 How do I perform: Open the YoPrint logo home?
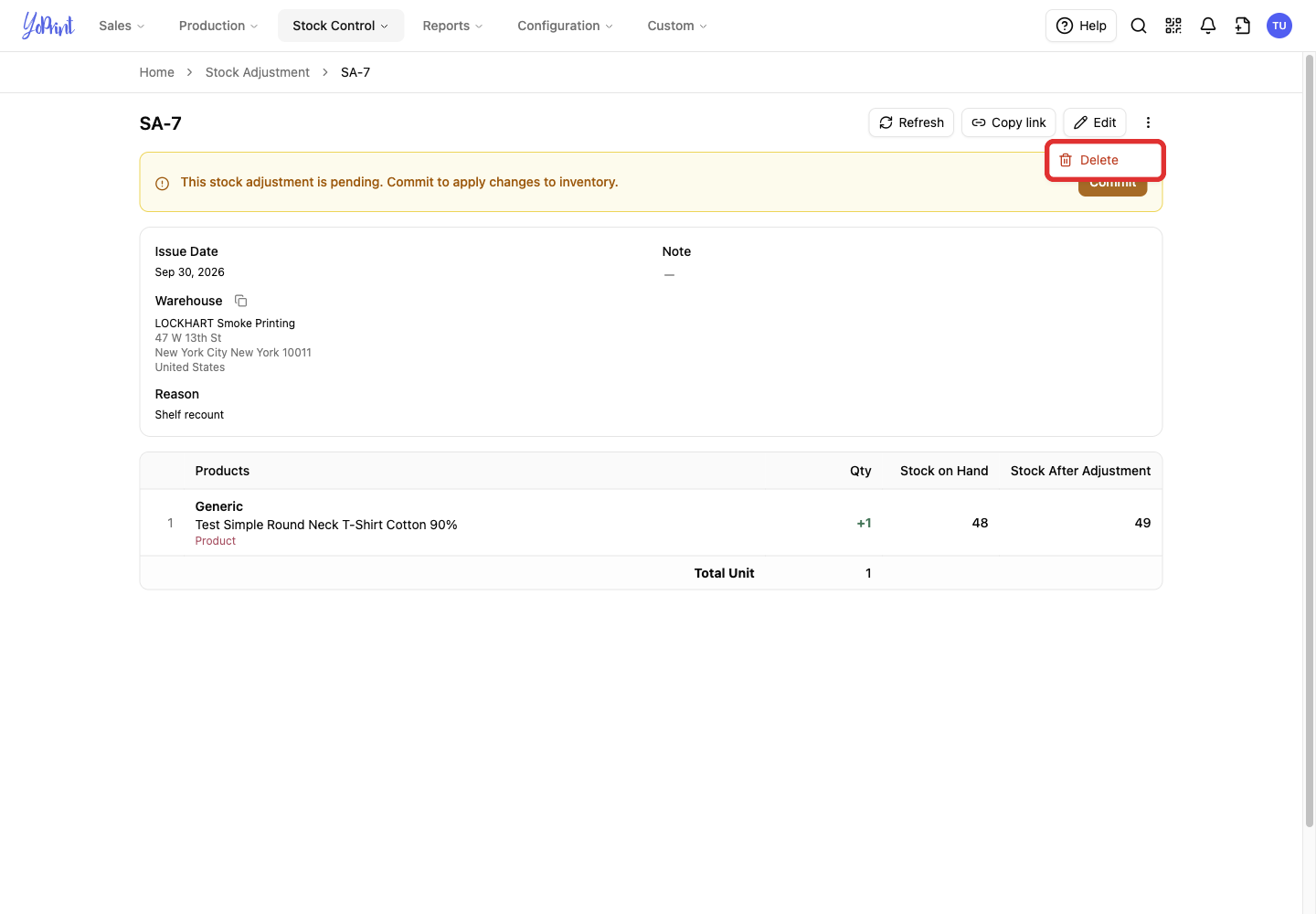pyautogui.click(x=48, y=26)
